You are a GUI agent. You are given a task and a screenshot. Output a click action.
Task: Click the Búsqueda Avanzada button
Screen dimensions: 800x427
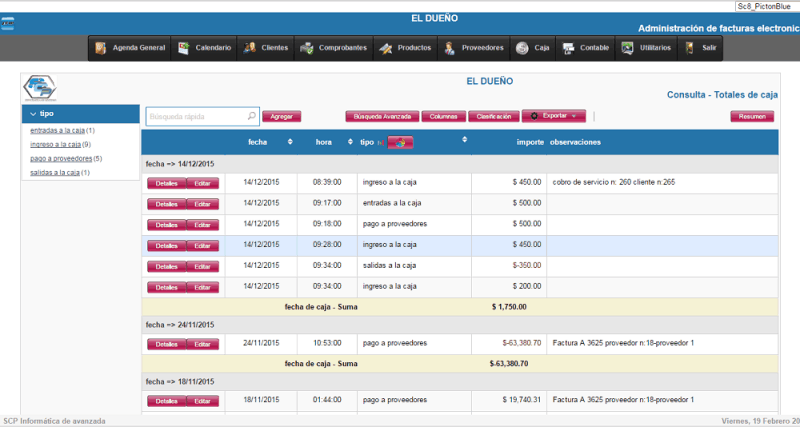pyautogui.click(x=382, y=116)
